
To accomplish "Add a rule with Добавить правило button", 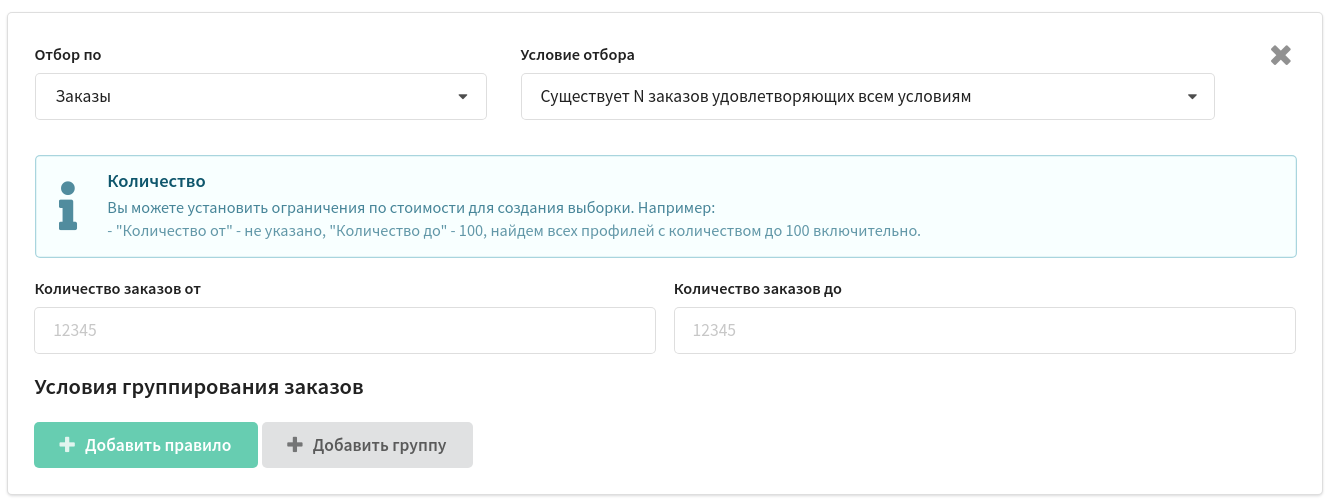I will 146,445.
